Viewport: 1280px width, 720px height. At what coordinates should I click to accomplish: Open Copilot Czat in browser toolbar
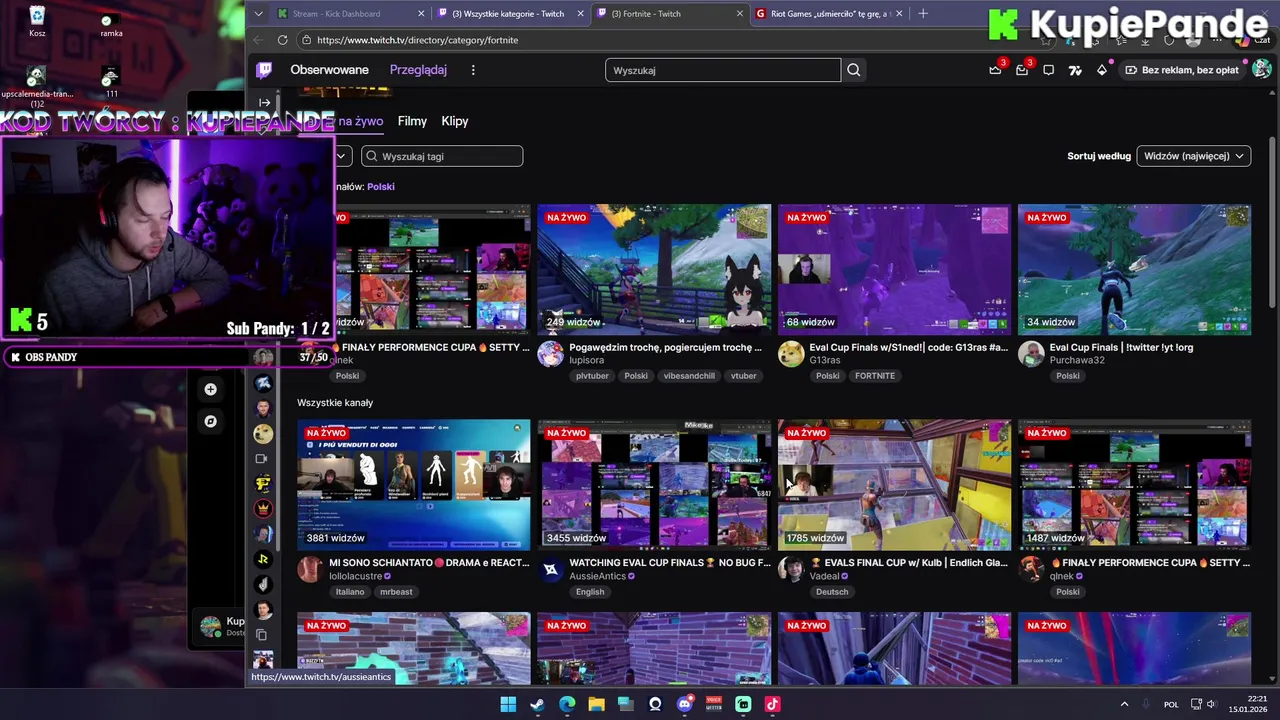click(x=1251, y=40)
